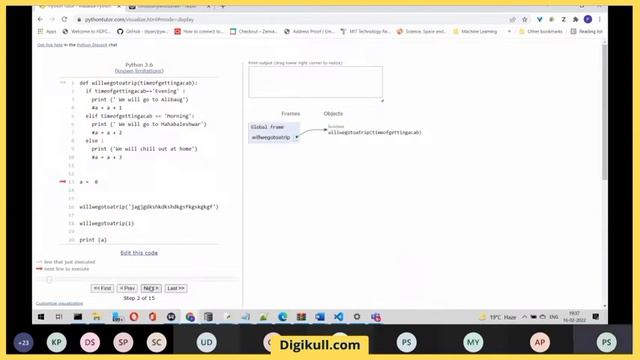Open the Science, Space bookmark
This screenshot has height=360, width=640.
coord(422,31)
